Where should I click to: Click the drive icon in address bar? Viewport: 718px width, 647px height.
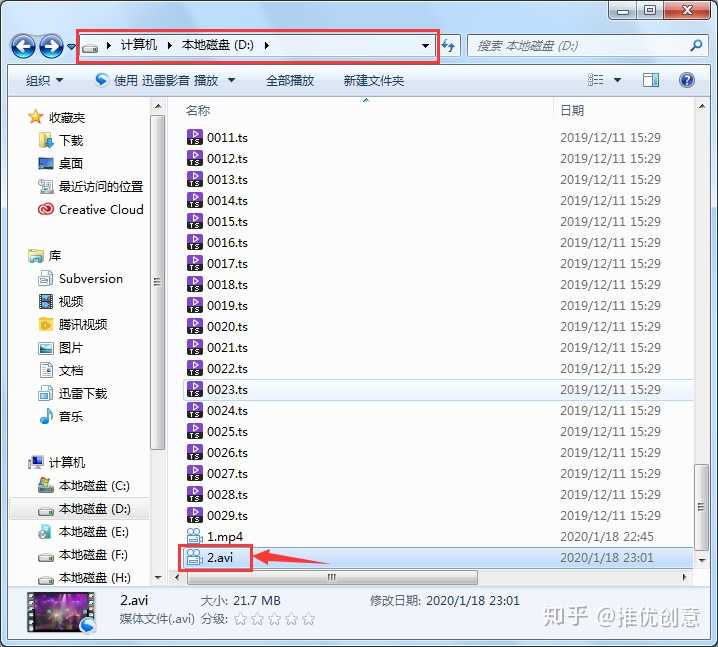tap(90, 47)
